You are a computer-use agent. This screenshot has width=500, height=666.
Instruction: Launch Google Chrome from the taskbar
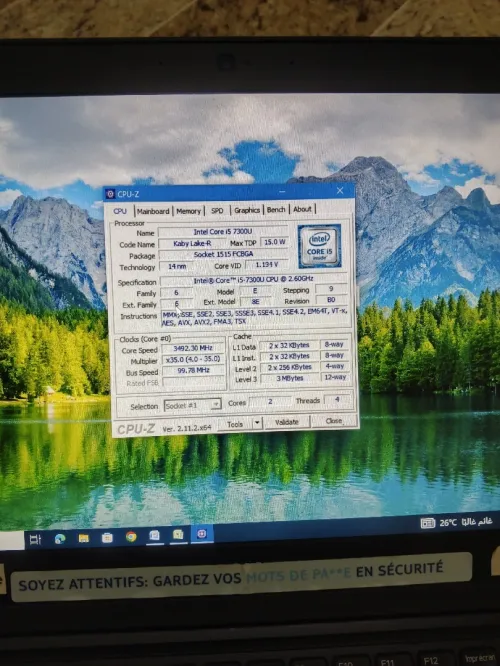(131, 537)
